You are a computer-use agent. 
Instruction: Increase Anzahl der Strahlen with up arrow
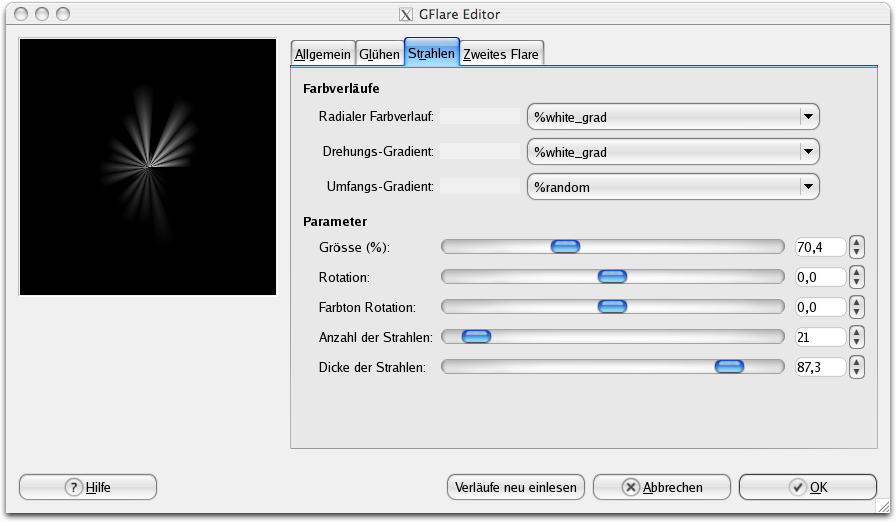click(857, 332)
